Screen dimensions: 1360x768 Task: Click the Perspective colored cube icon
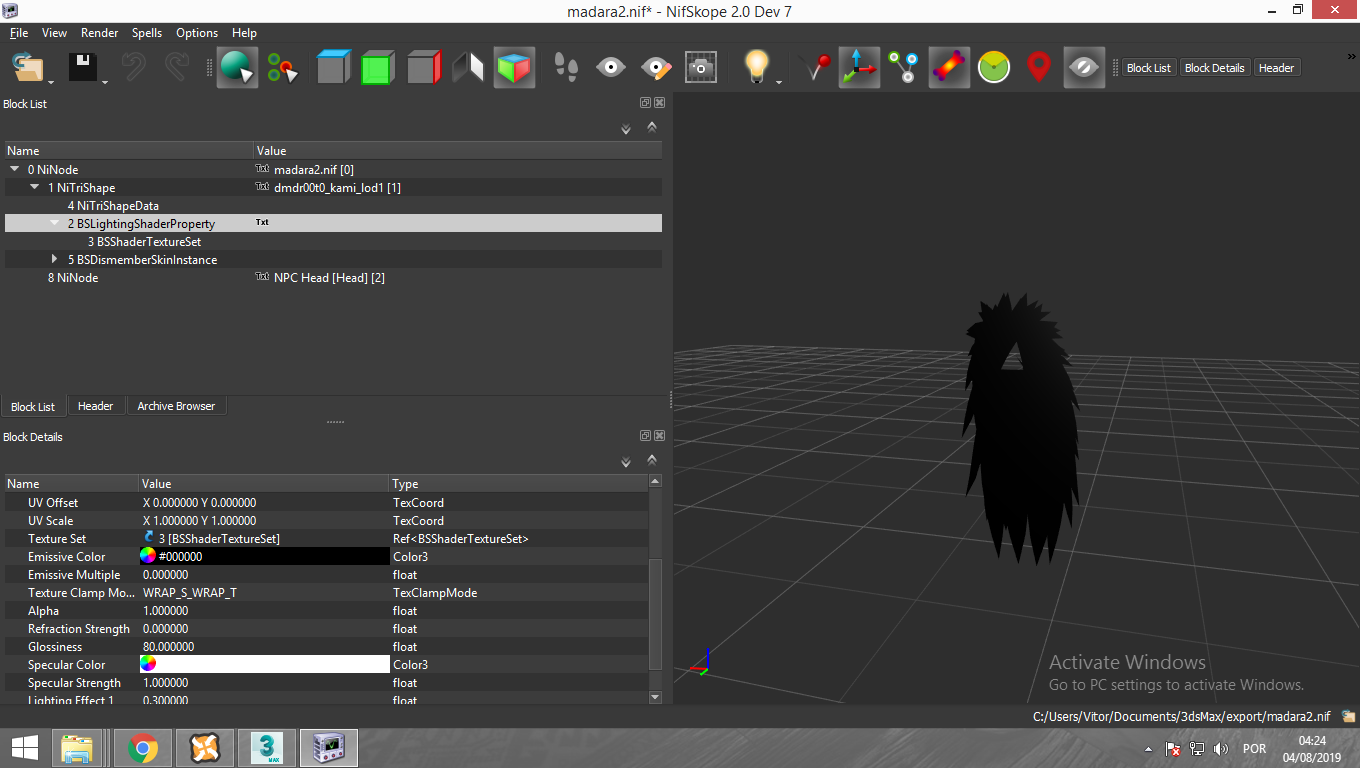click(x=514, y=68)
